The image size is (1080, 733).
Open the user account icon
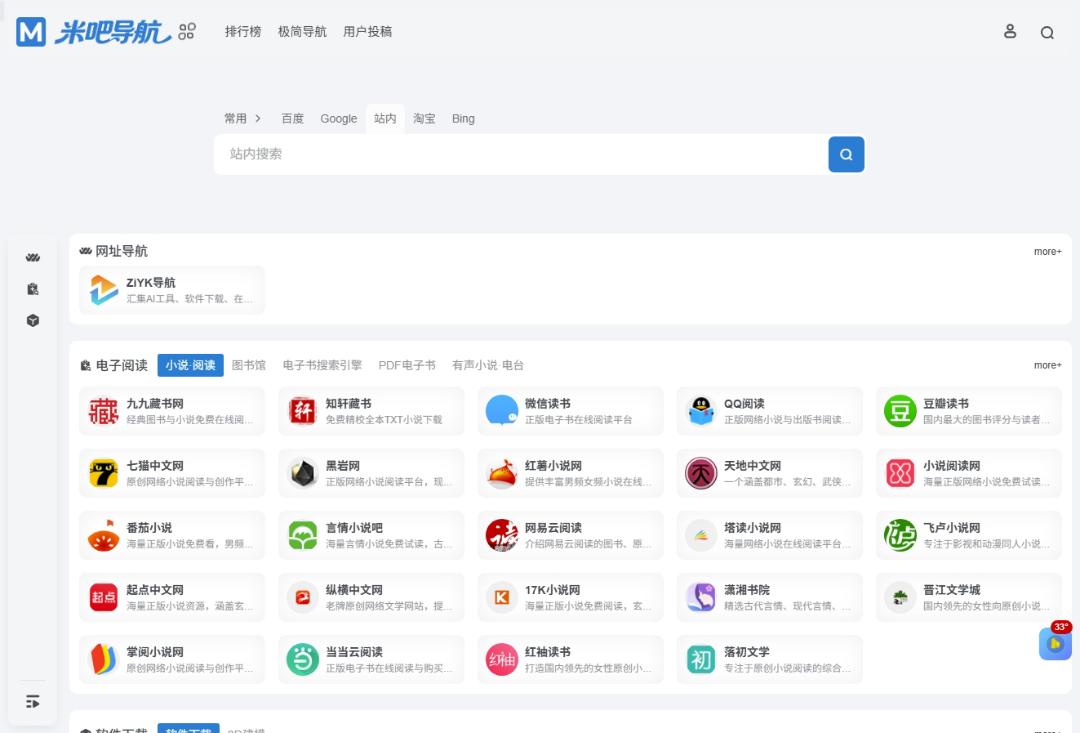[1010, 32]
